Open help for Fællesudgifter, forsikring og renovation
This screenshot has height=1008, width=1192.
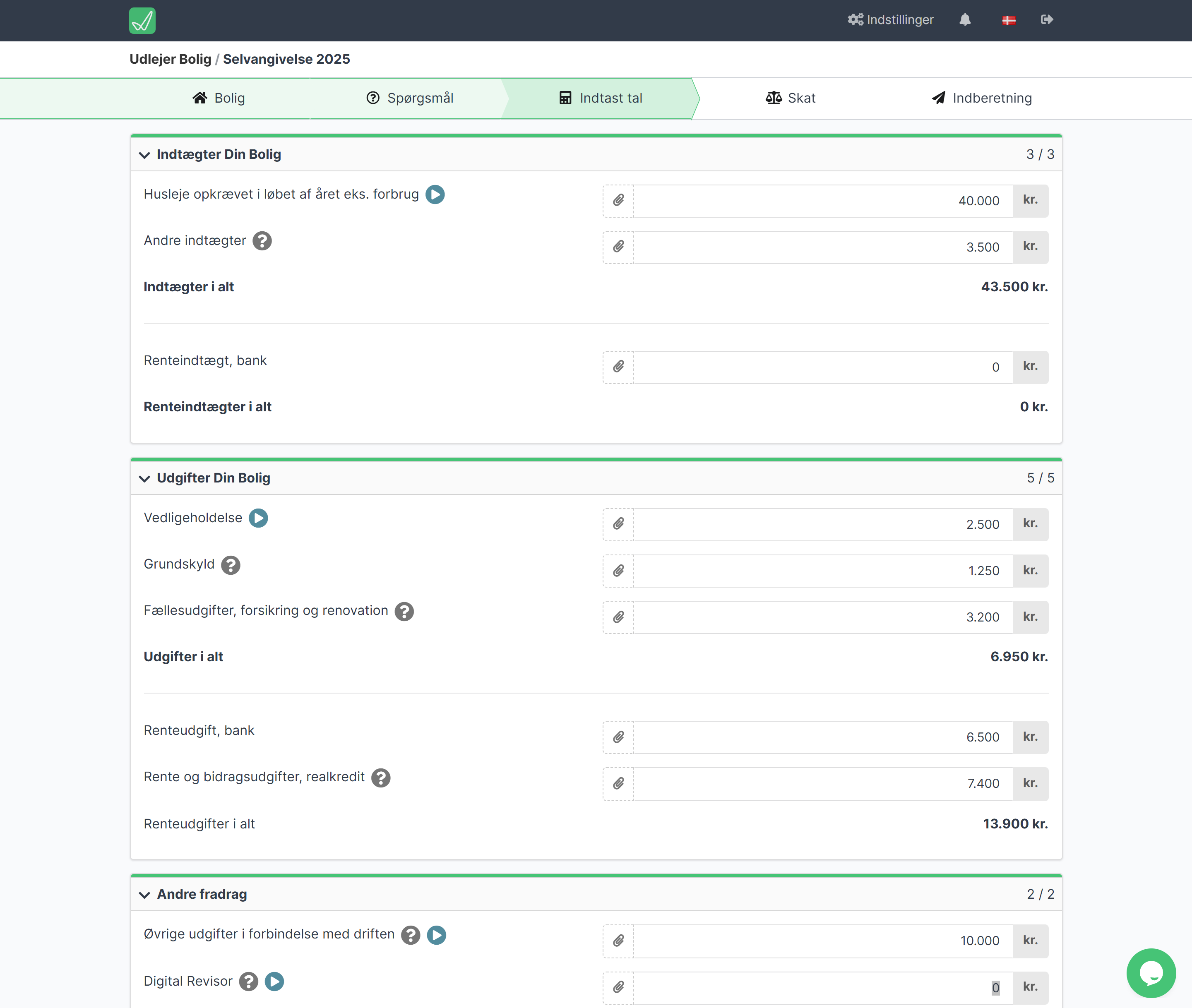[x=404, y=612]
